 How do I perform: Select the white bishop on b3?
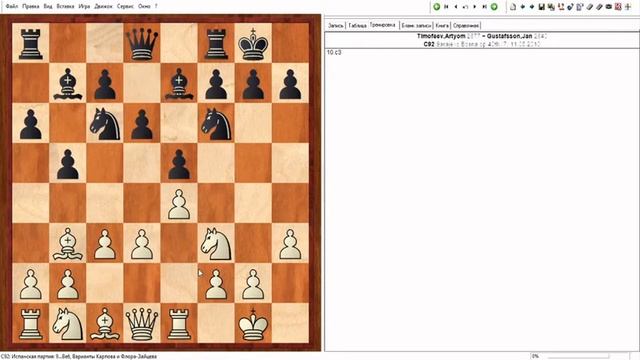pos(68,243)
